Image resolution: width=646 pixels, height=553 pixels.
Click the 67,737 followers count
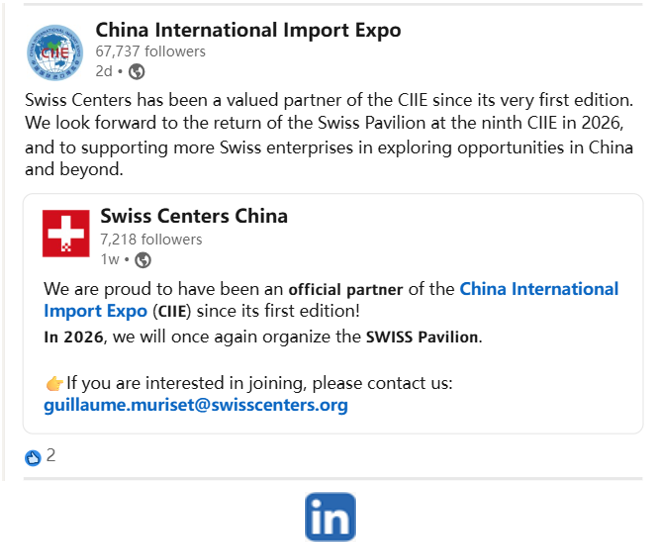point(150,51)
